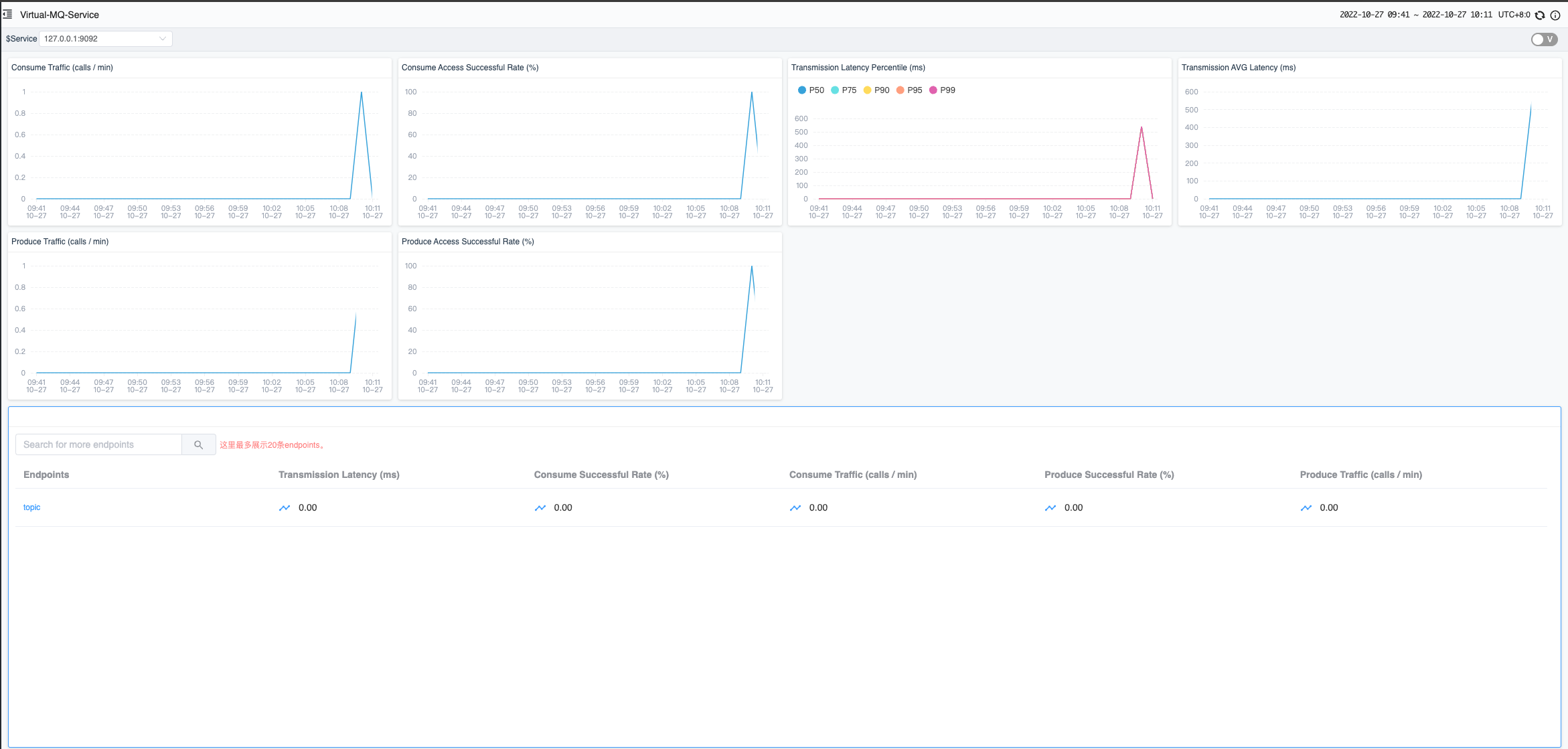Open the topic endpoint link
Screen dimensions: 1568x749
[x=32, y=507]
